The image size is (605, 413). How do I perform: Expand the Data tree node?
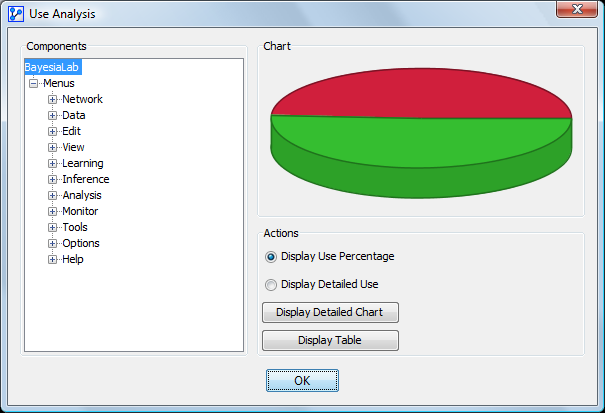[x=53, y=116]
